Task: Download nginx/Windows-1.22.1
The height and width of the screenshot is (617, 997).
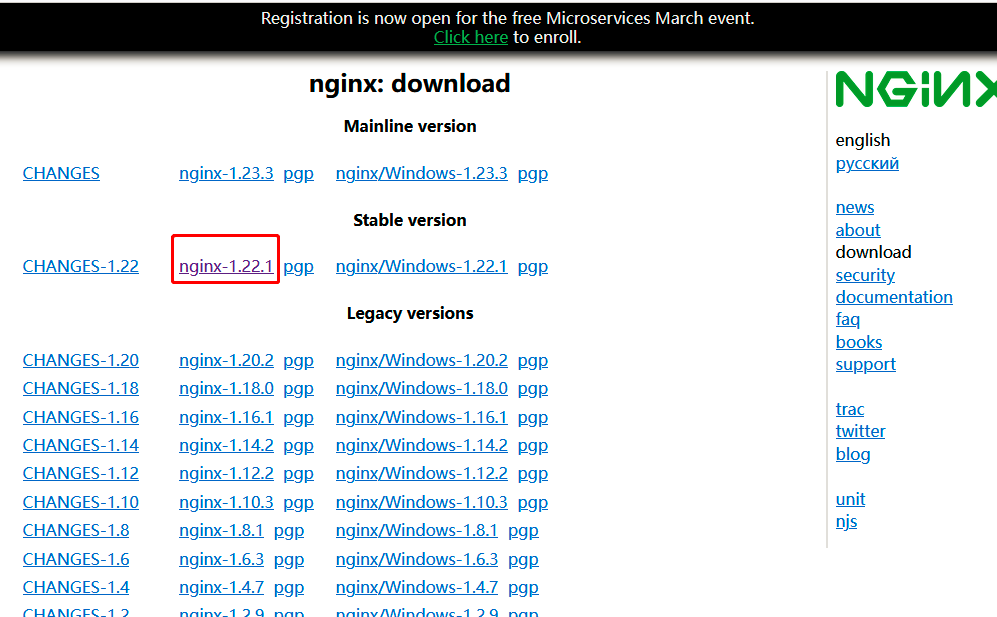Action: click(x=422, y=266)
